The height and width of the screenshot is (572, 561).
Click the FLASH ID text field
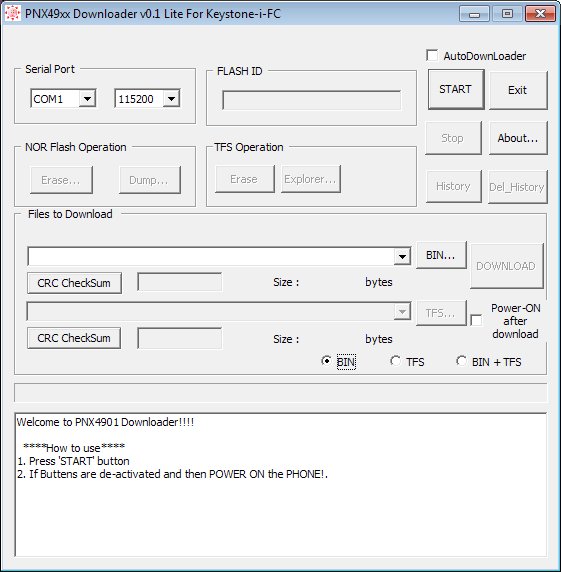[312, 100]
